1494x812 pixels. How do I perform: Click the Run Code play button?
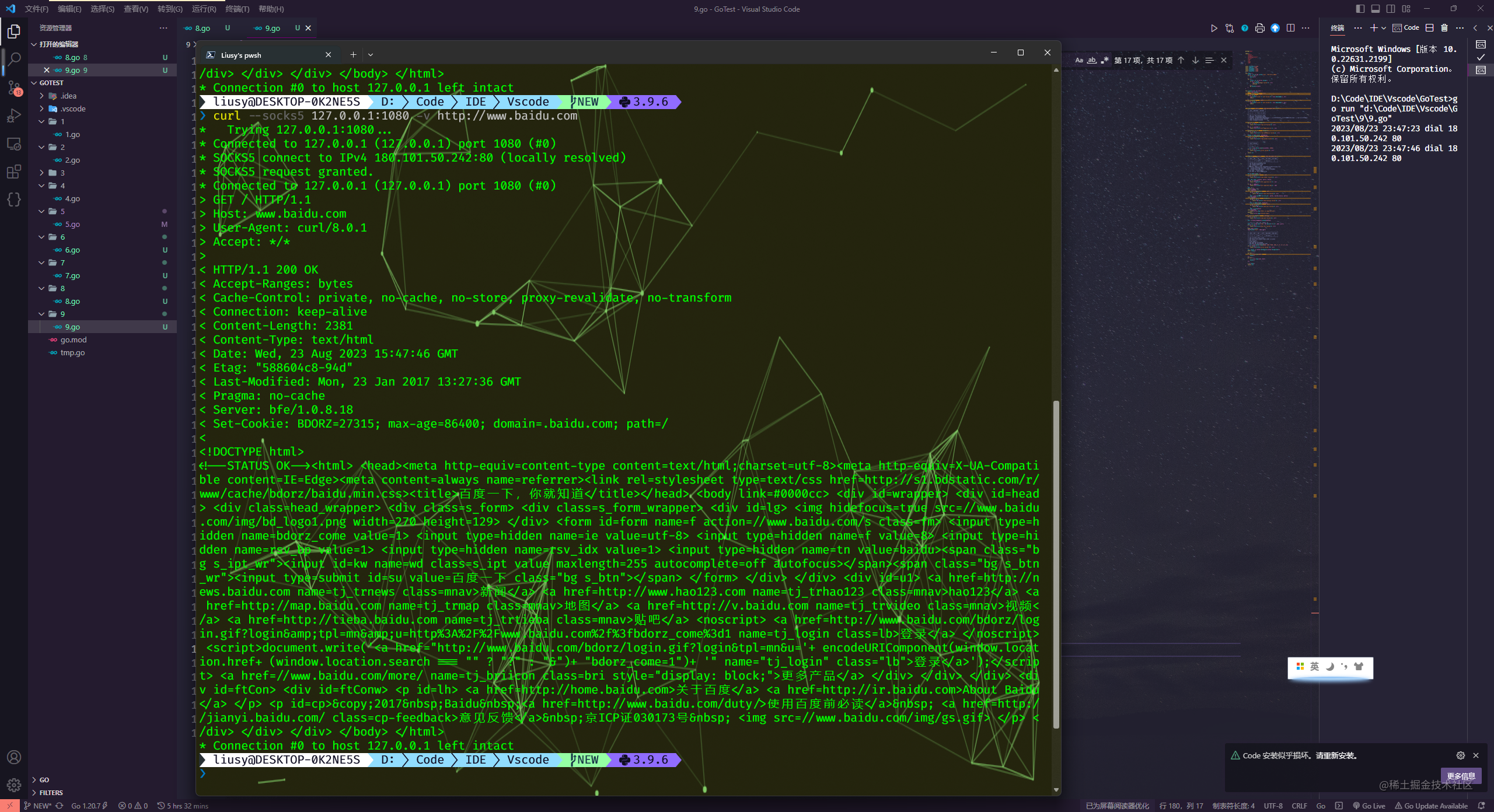1214,28
